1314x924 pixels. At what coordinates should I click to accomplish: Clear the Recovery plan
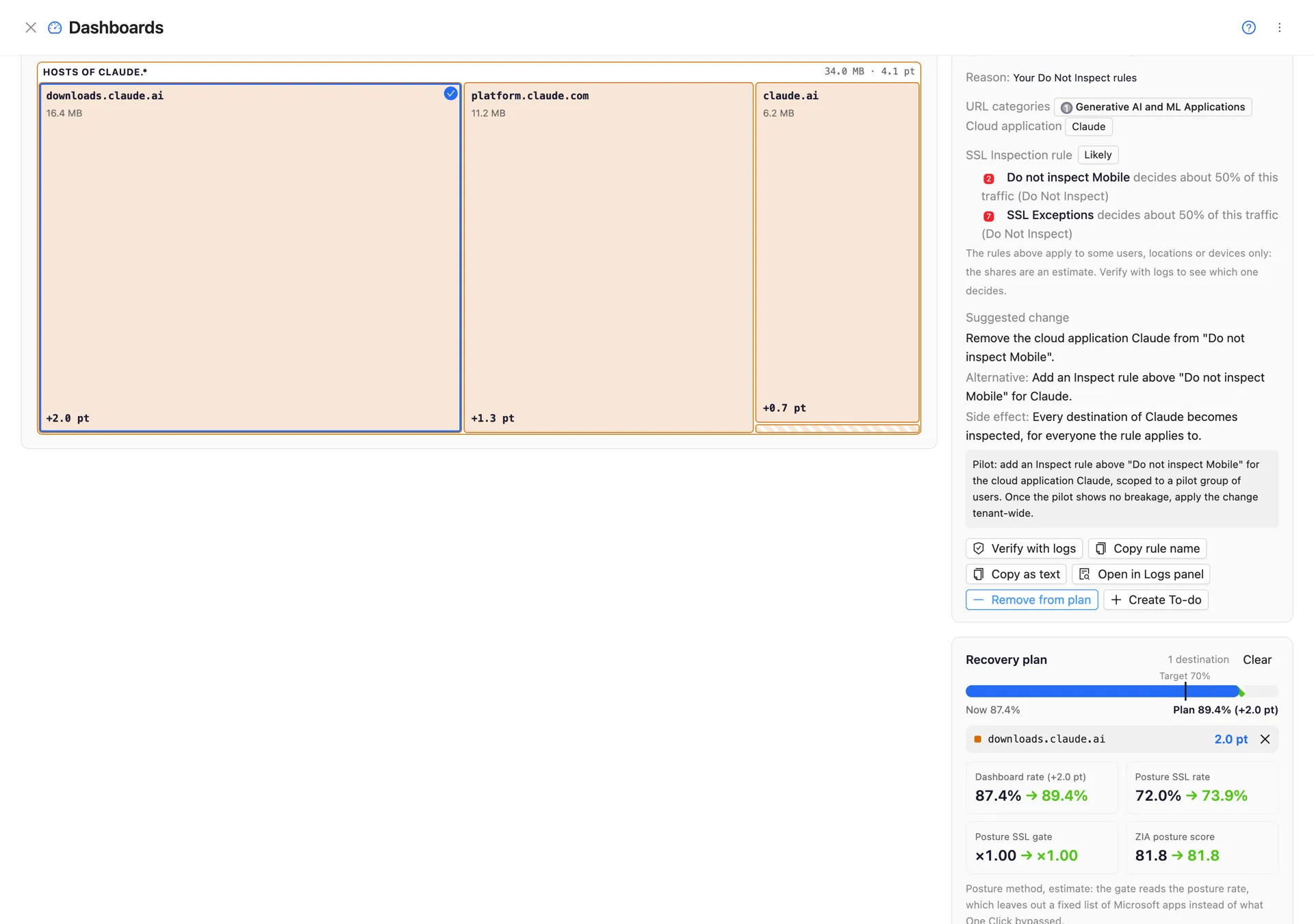(1257, 660)
